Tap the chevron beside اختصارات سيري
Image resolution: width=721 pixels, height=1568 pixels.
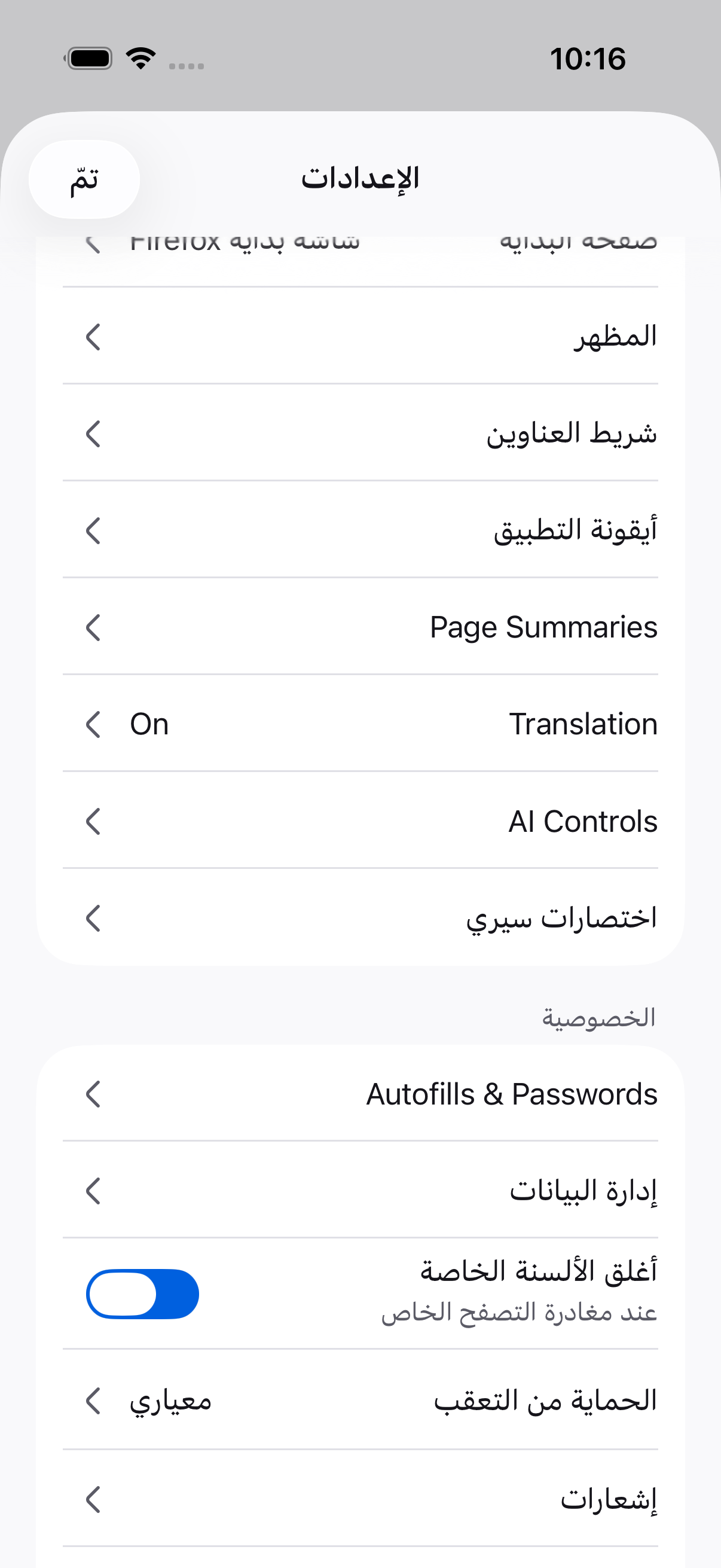pos(93,919)
